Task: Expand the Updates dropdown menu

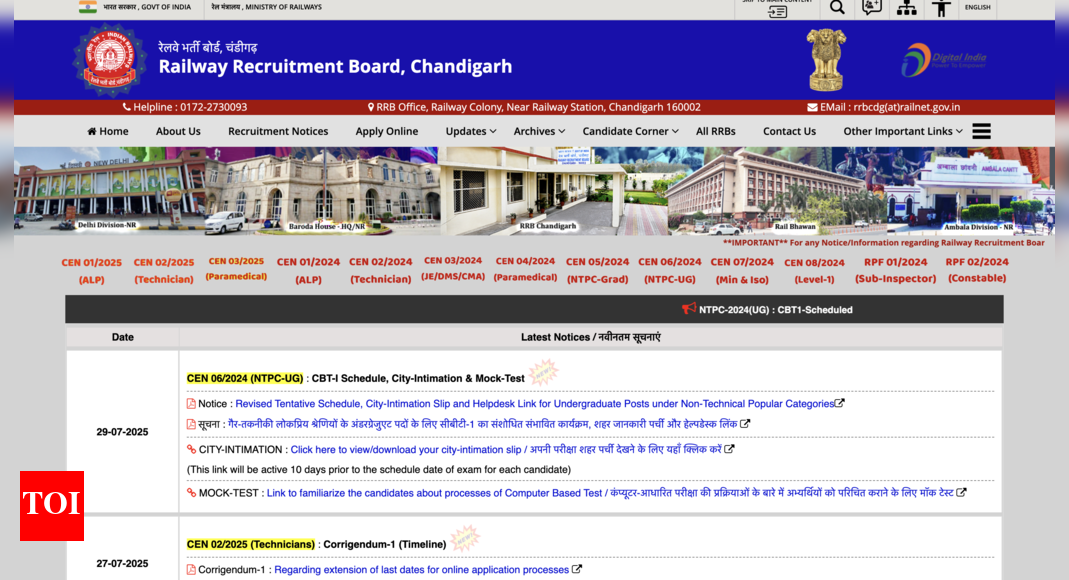Action: point(471,131)
